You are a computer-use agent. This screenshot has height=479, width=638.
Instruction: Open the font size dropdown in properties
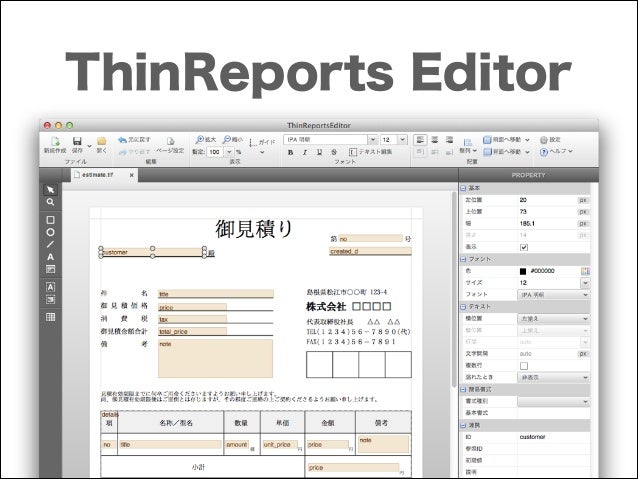[x=585, y=282]
